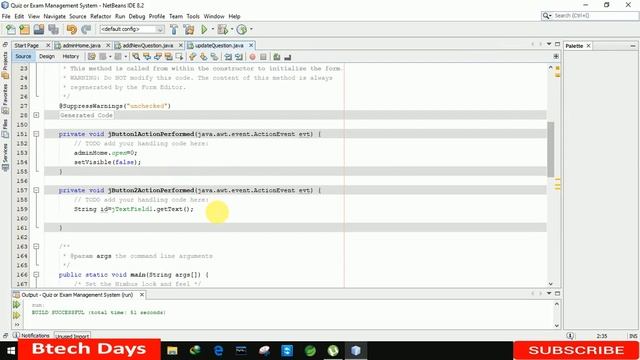640x360 pixels.
Task: Click the Output panel scroll down arrow
Action: pos(557,326)
